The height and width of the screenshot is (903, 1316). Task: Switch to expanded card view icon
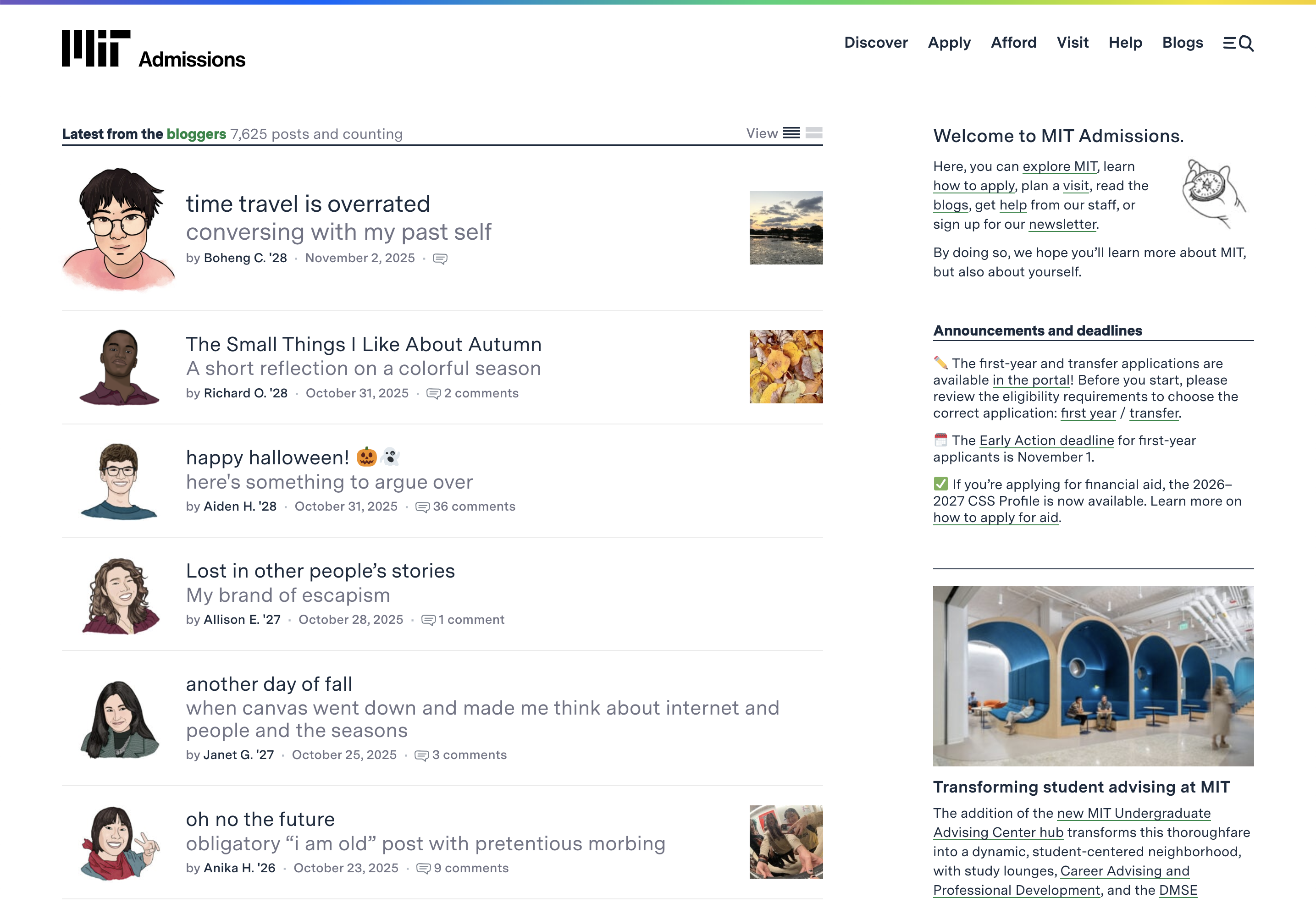pyautogui.click(x=814, y=133)
